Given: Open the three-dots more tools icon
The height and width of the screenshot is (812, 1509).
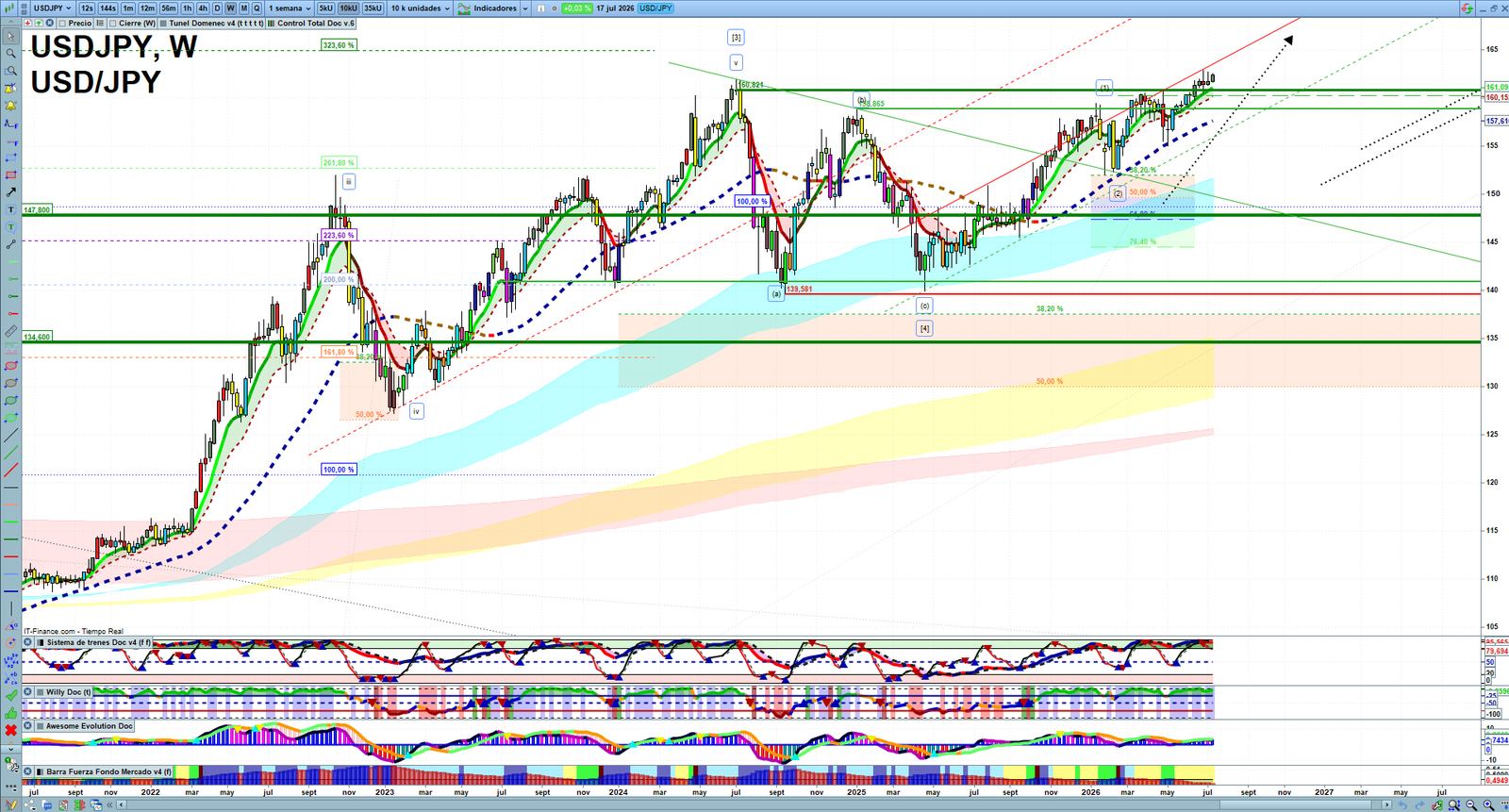Looking at the screenshot, I should pos(11,787).
